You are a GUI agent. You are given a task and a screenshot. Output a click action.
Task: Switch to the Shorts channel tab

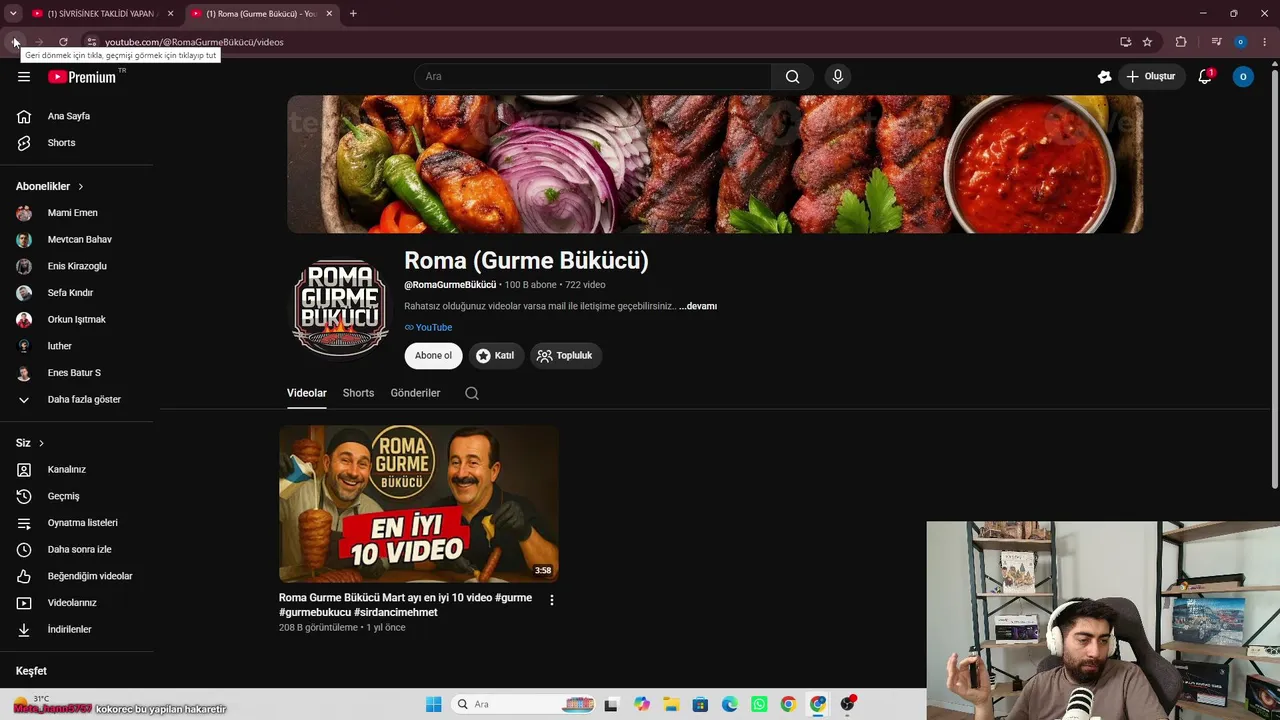tap(358, 393)
